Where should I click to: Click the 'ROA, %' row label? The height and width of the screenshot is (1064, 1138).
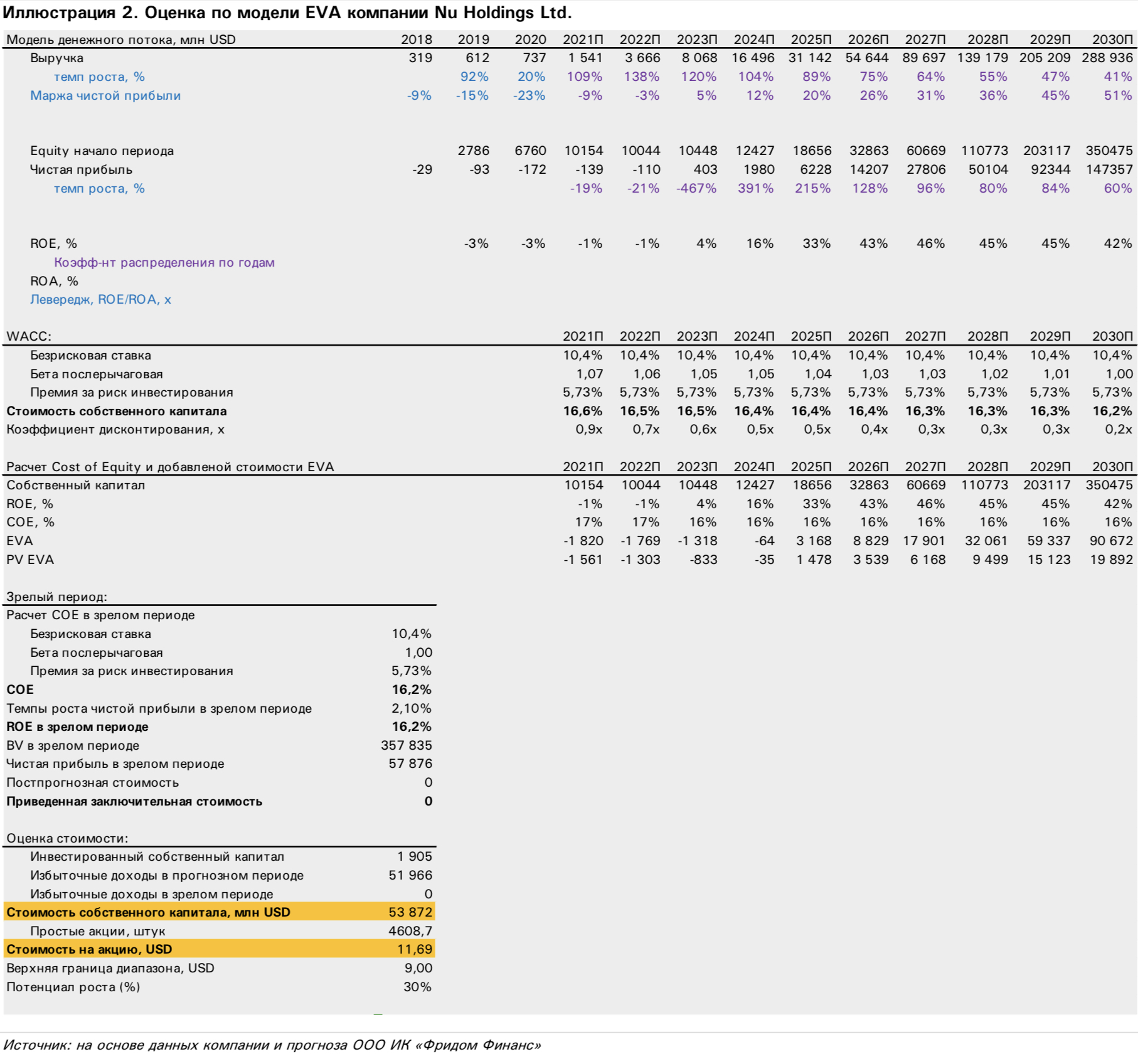tap(54, 281)
